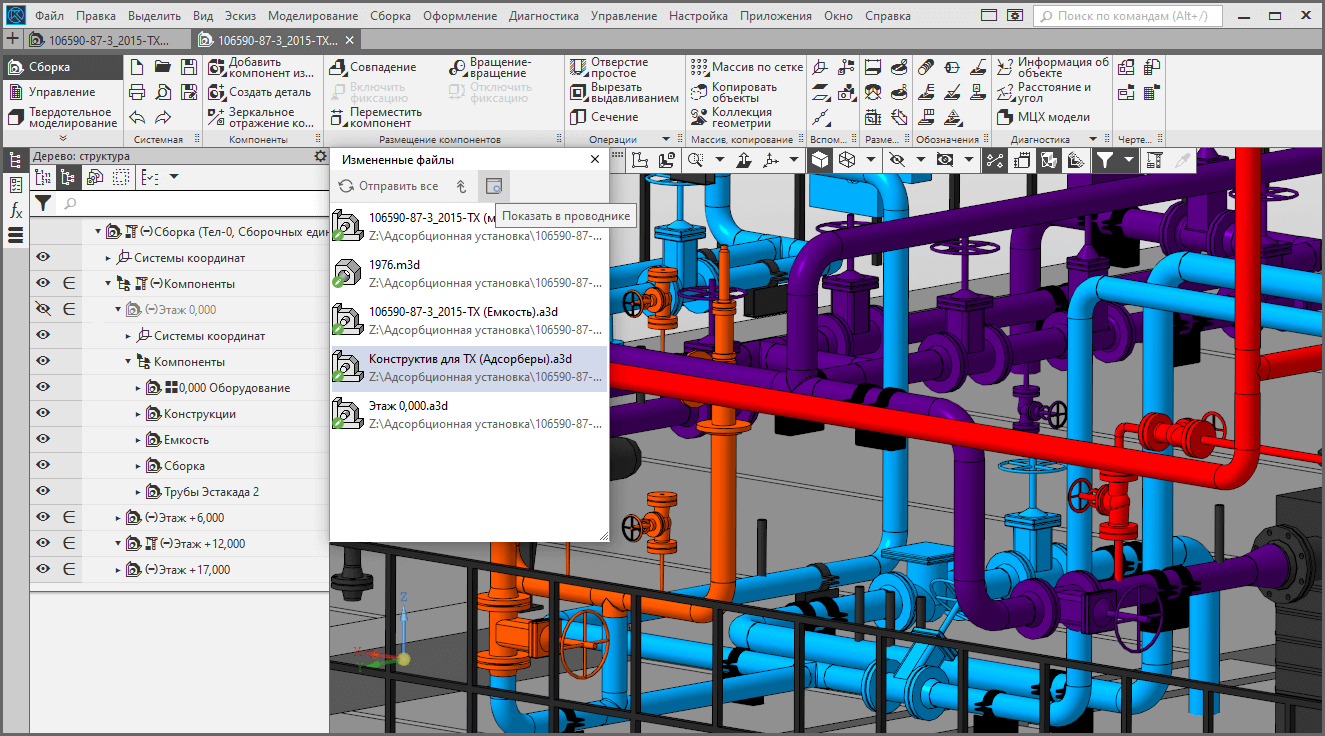The image size is (1325, 736).
Task: Click the Simple hole tool
Action: [x=578, y=67]
